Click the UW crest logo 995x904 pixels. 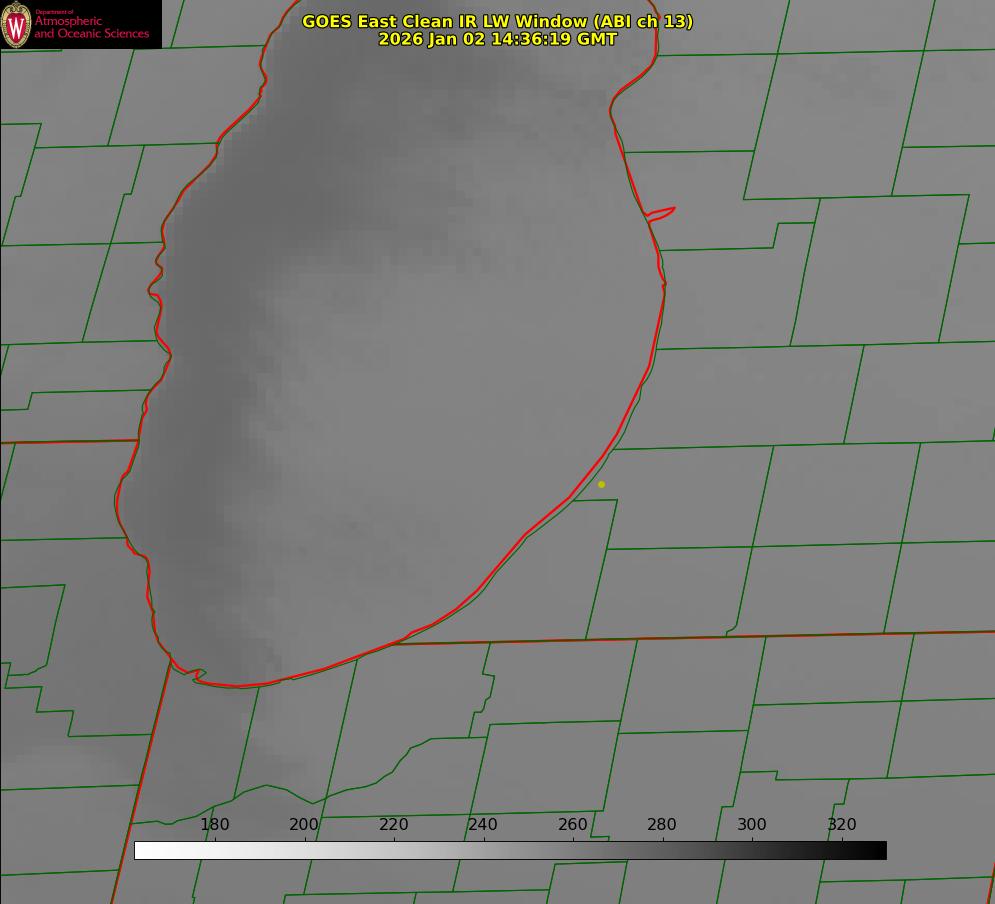click(16, 24)
